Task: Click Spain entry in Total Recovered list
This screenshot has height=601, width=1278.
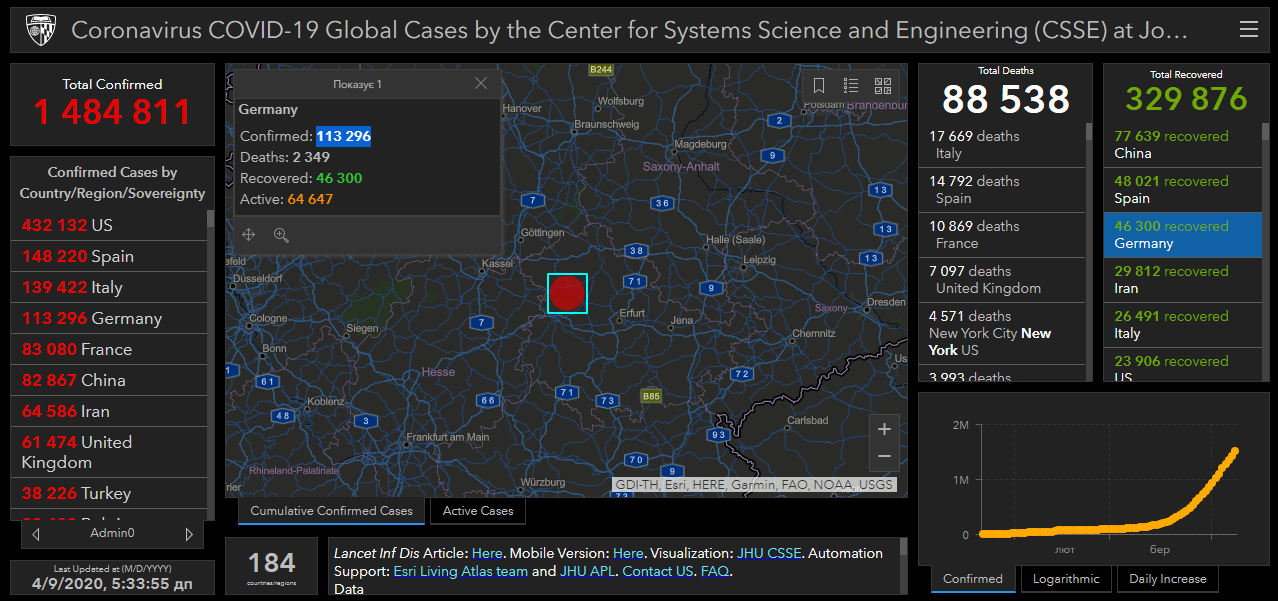Action: tap(1183, 190)
